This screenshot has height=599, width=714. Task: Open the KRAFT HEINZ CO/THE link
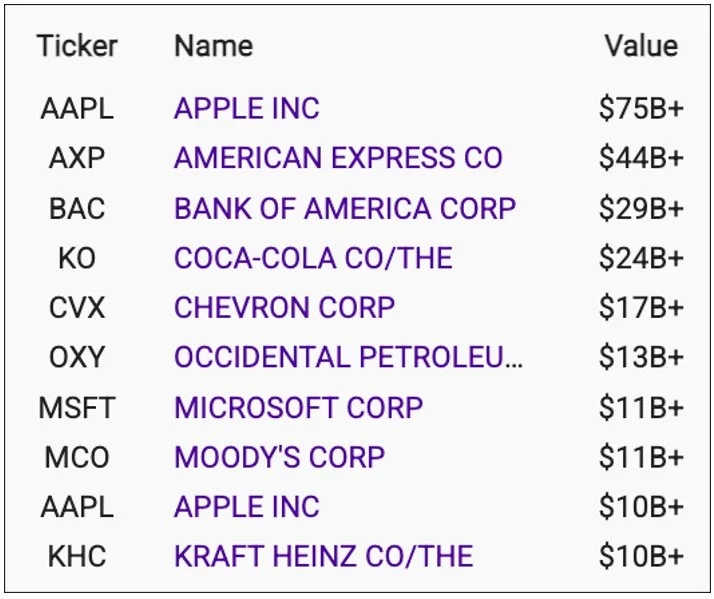324,556
